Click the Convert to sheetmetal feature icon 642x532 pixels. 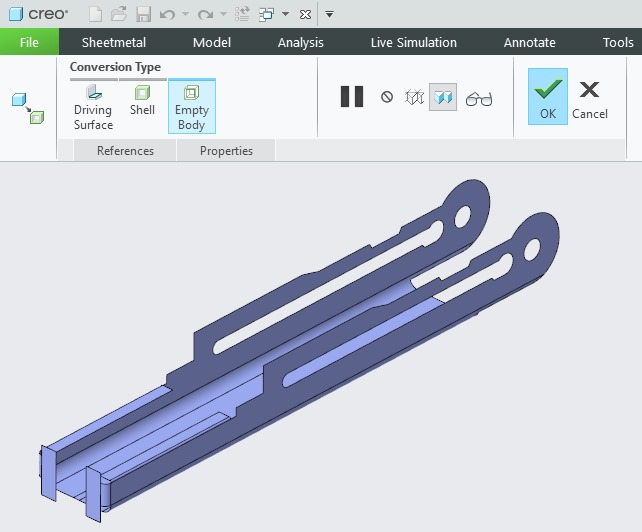(x=27, y=108)
